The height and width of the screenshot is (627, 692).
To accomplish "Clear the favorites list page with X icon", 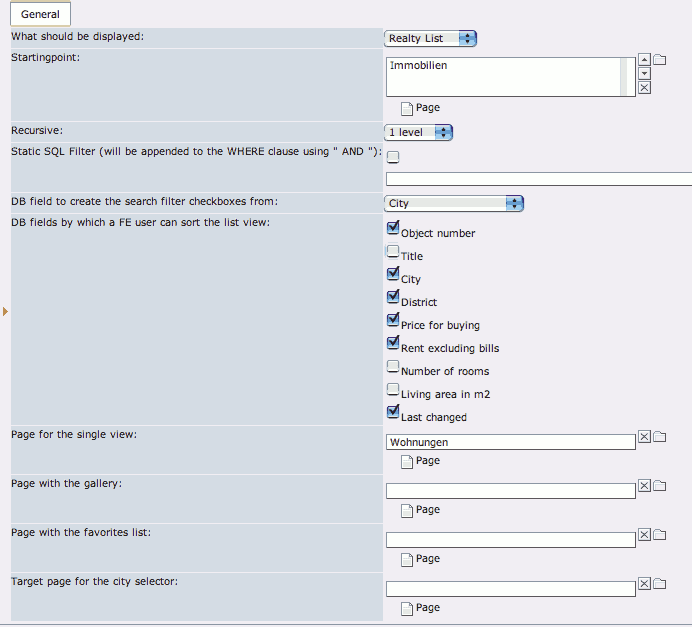I will [644, 535].
